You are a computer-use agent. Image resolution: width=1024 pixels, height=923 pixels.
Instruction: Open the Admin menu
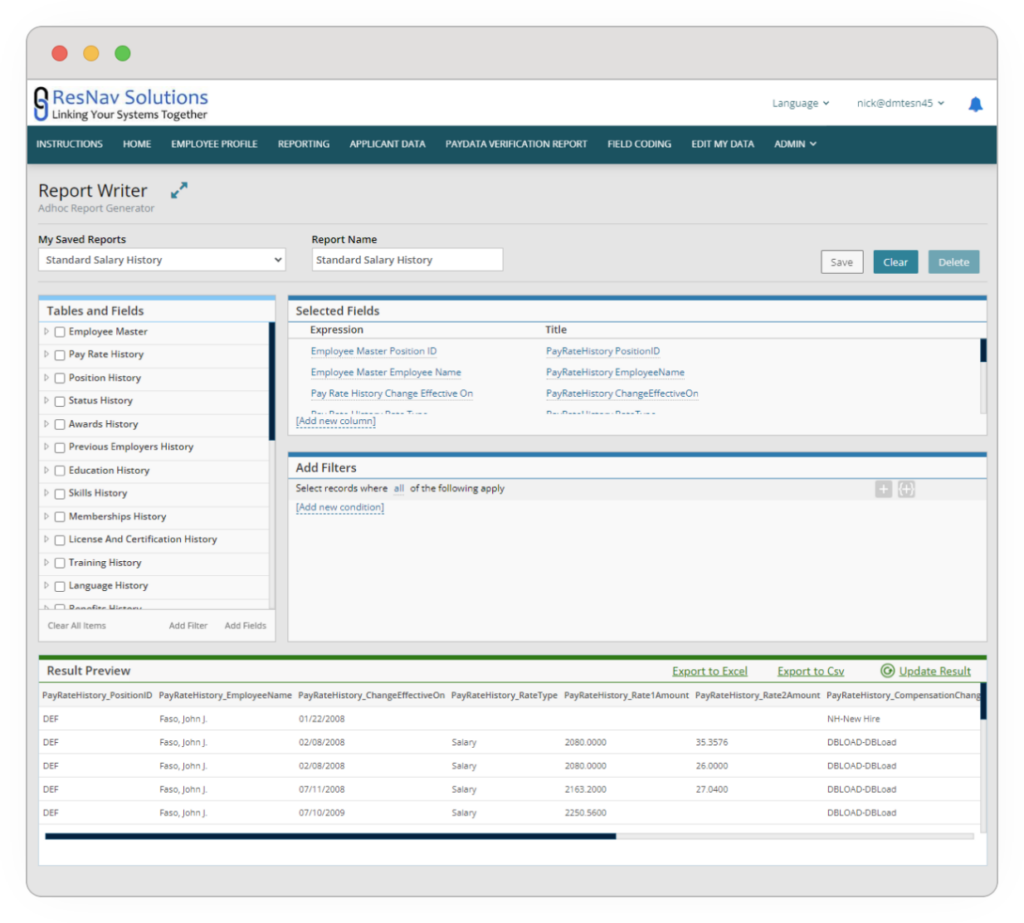pyautogui.click(x=795, y=144)
